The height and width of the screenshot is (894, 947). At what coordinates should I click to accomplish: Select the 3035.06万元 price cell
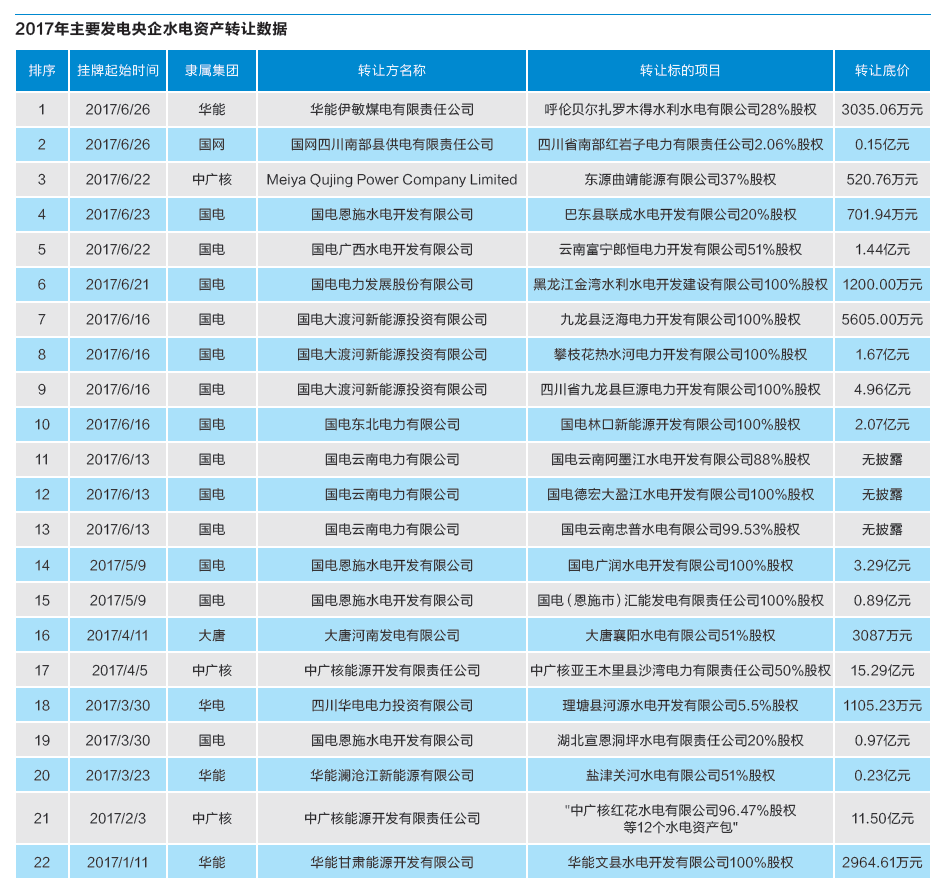click(x=882, y=109)
